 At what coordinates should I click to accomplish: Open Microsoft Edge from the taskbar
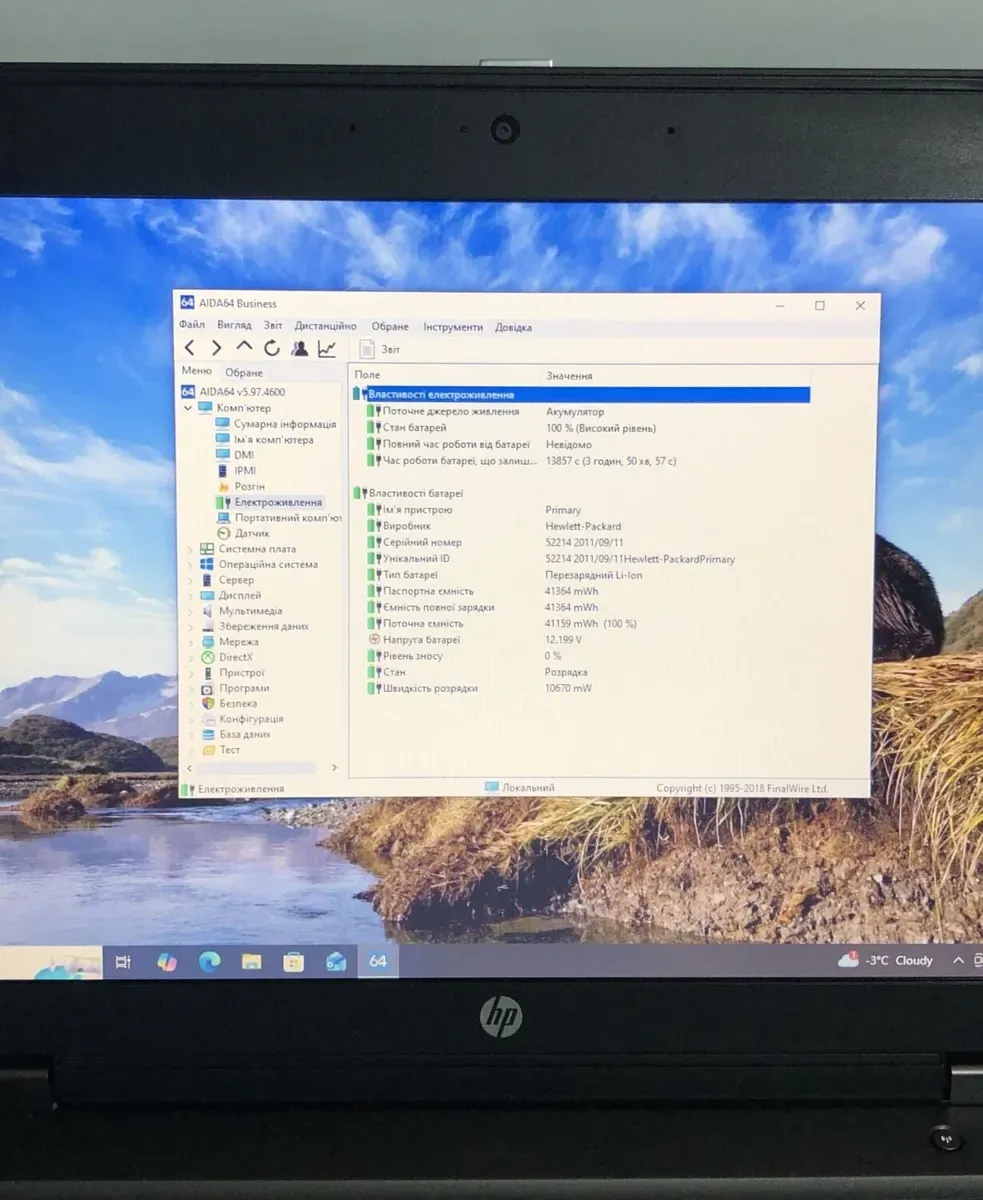209,962
